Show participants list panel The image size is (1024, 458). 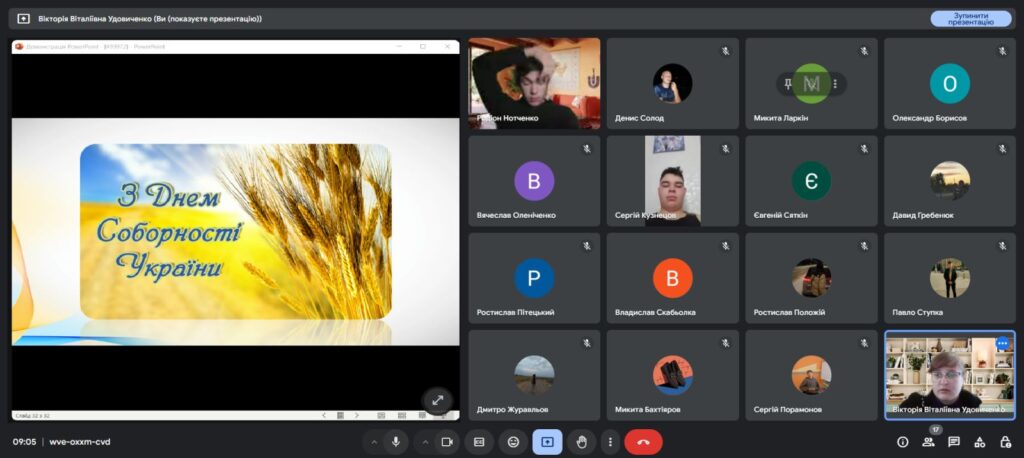click(x=929, y=441)
